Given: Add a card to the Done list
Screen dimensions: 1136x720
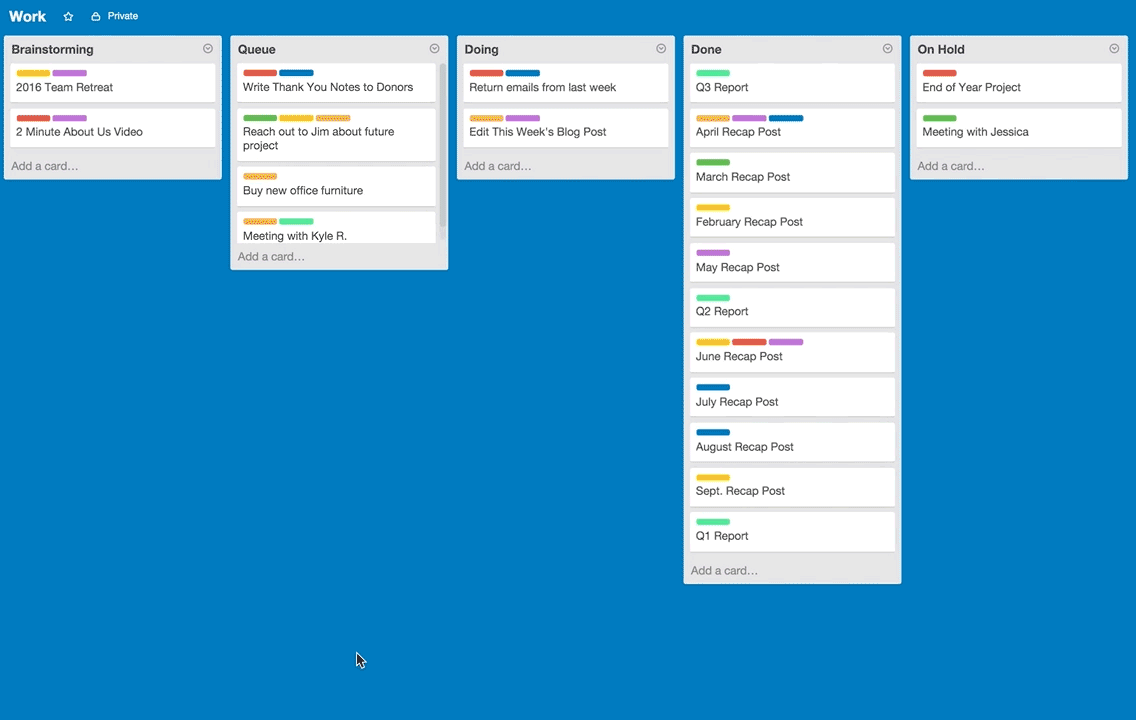Looking at the screenshot, I should tap(724, 571).
